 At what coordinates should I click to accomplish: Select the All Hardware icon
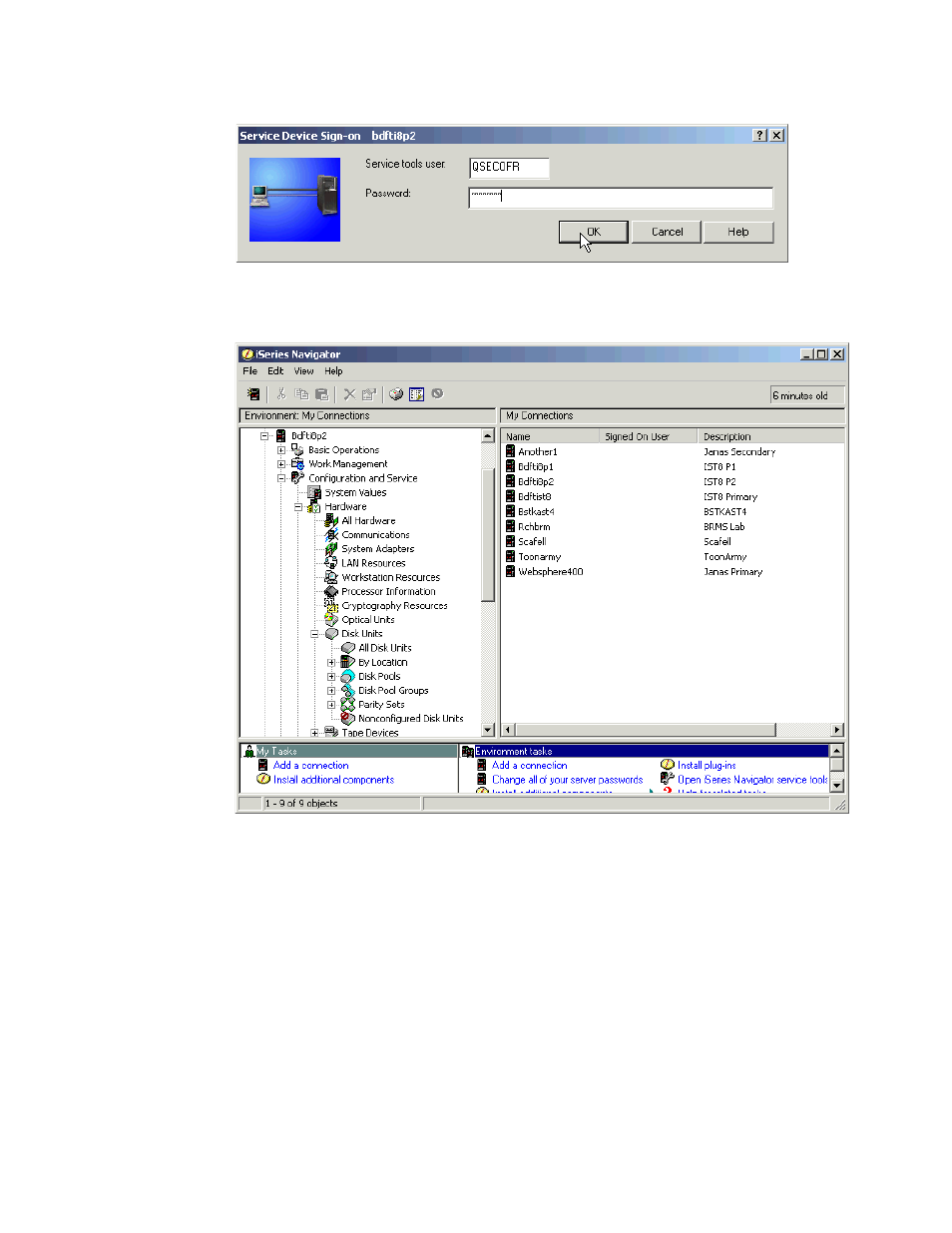click(331, 521)
